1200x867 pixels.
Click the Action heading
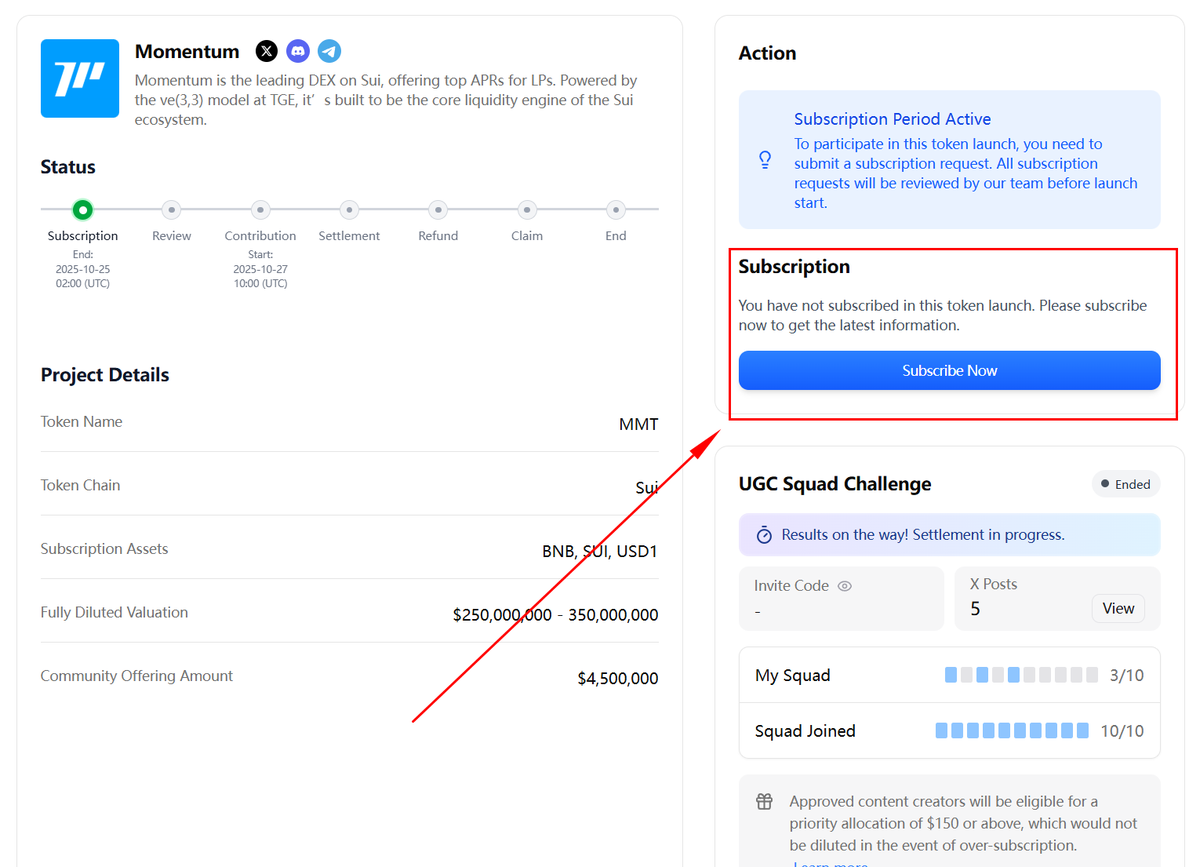pos(768,53)
